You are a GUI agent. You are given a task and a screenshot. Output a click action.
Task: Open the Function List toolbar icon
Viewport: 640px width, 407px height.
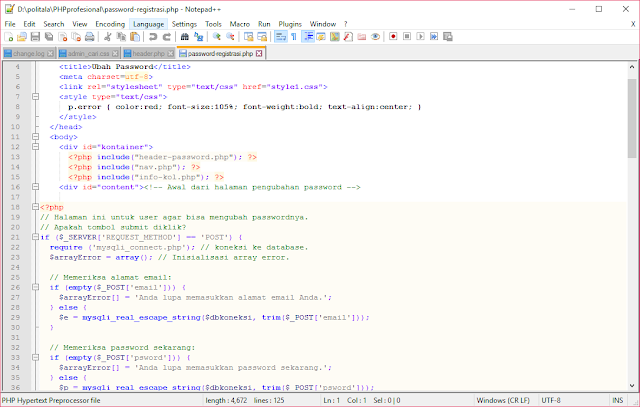(x=348, y=37)
